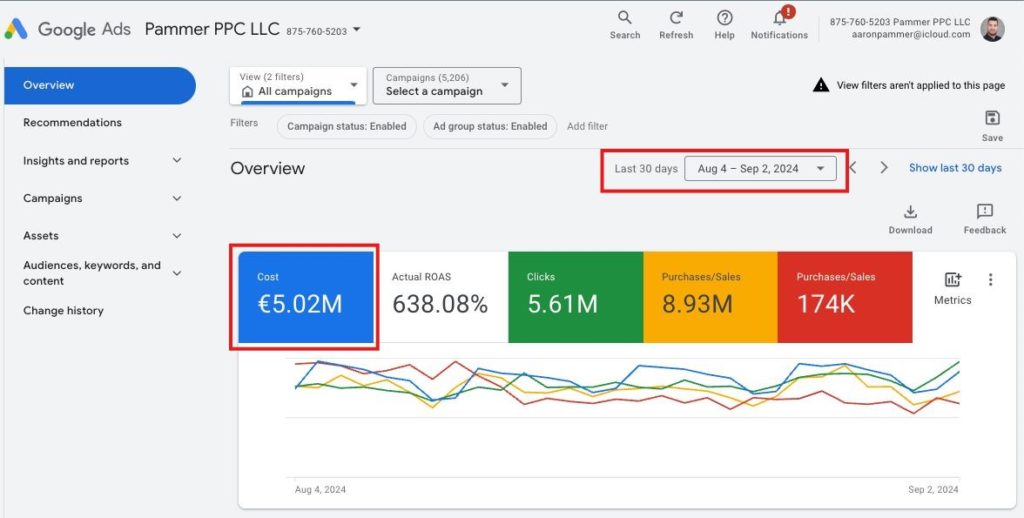1024x518 pixels.
Task: Click the Campaign status: Enabled filter chip
Action: tap(346, 127)
